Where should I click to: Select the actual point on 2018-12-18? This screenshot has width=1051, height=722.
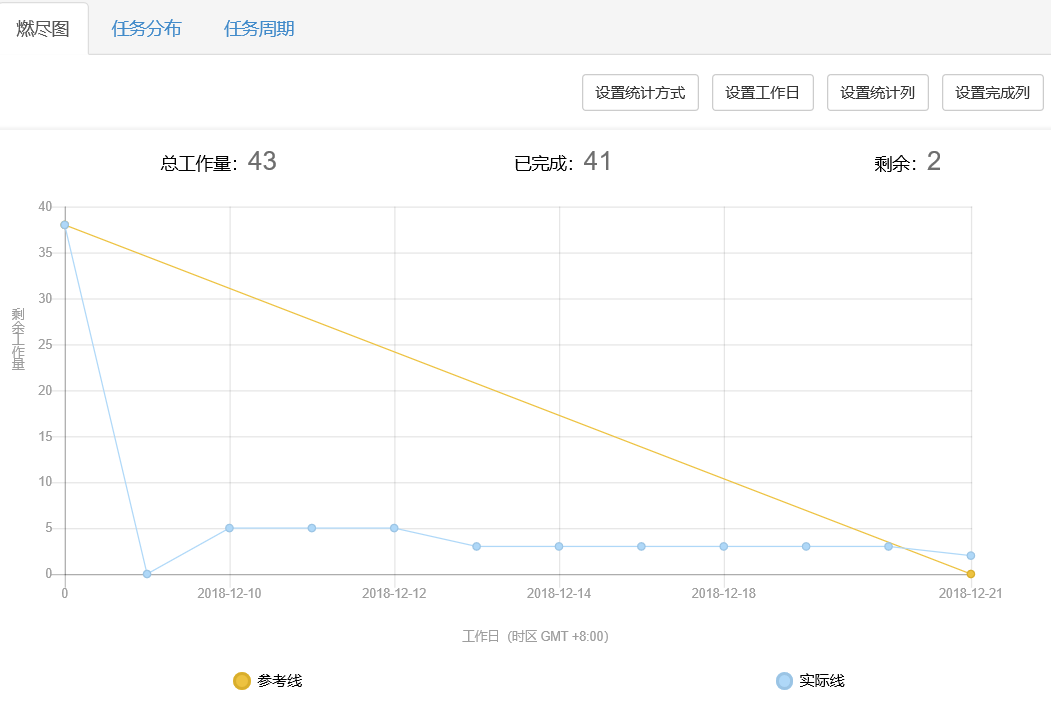pyautogui.click(x=724, y=546)
